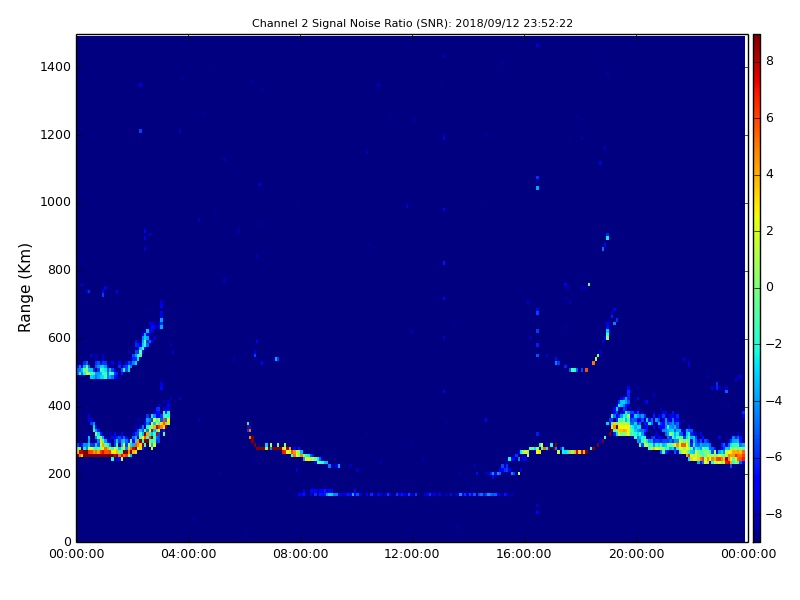Click the colorbar value 0 label
The height and width of the screenshot is (600, 800).
[770, 287]
